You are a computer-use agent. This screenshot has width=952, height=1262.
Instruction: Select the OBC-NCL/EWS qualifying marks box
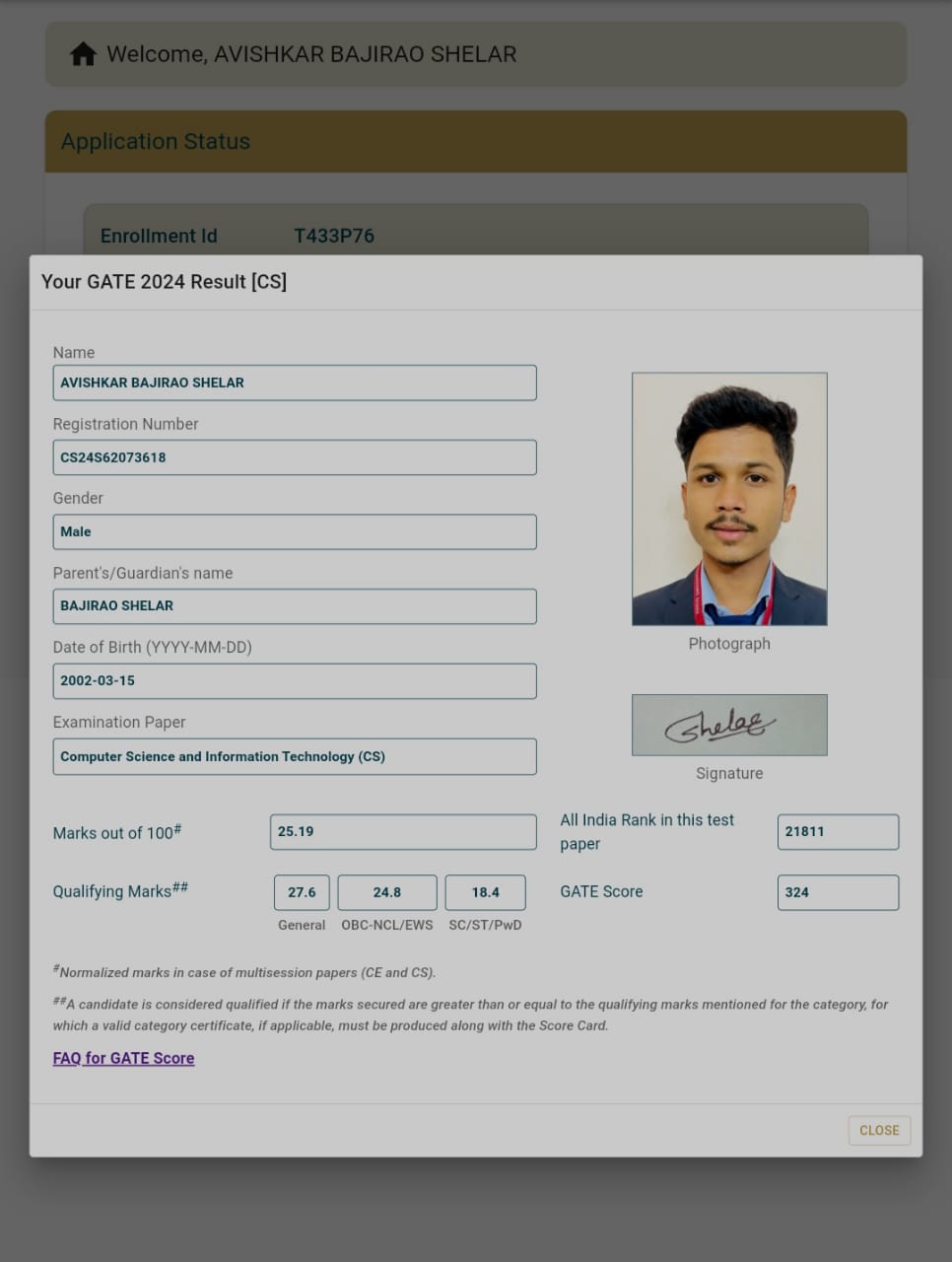(x=387, y=892)
